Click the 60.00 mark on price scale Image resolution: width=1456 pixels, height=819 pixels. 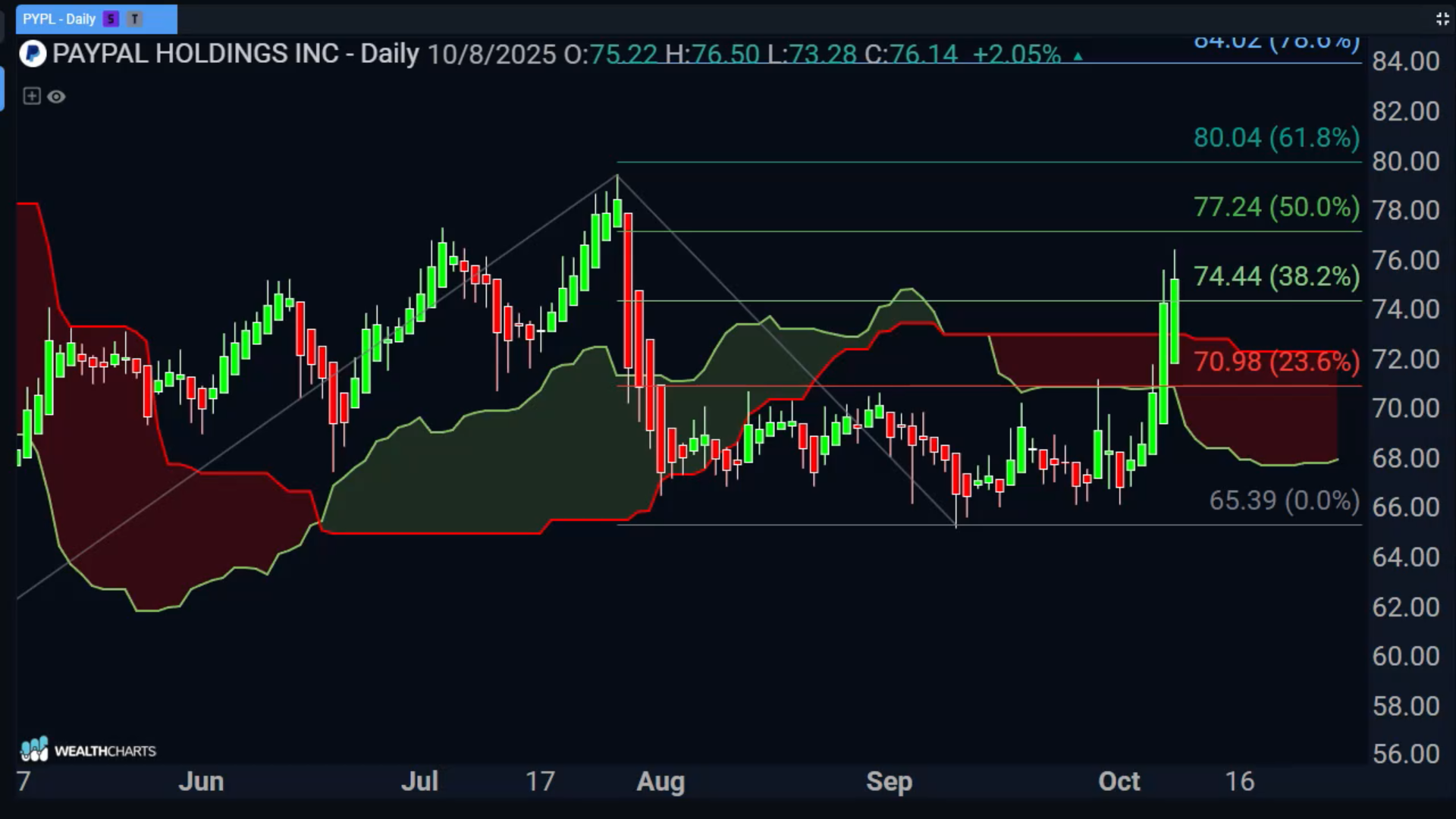pos(1405,656)
